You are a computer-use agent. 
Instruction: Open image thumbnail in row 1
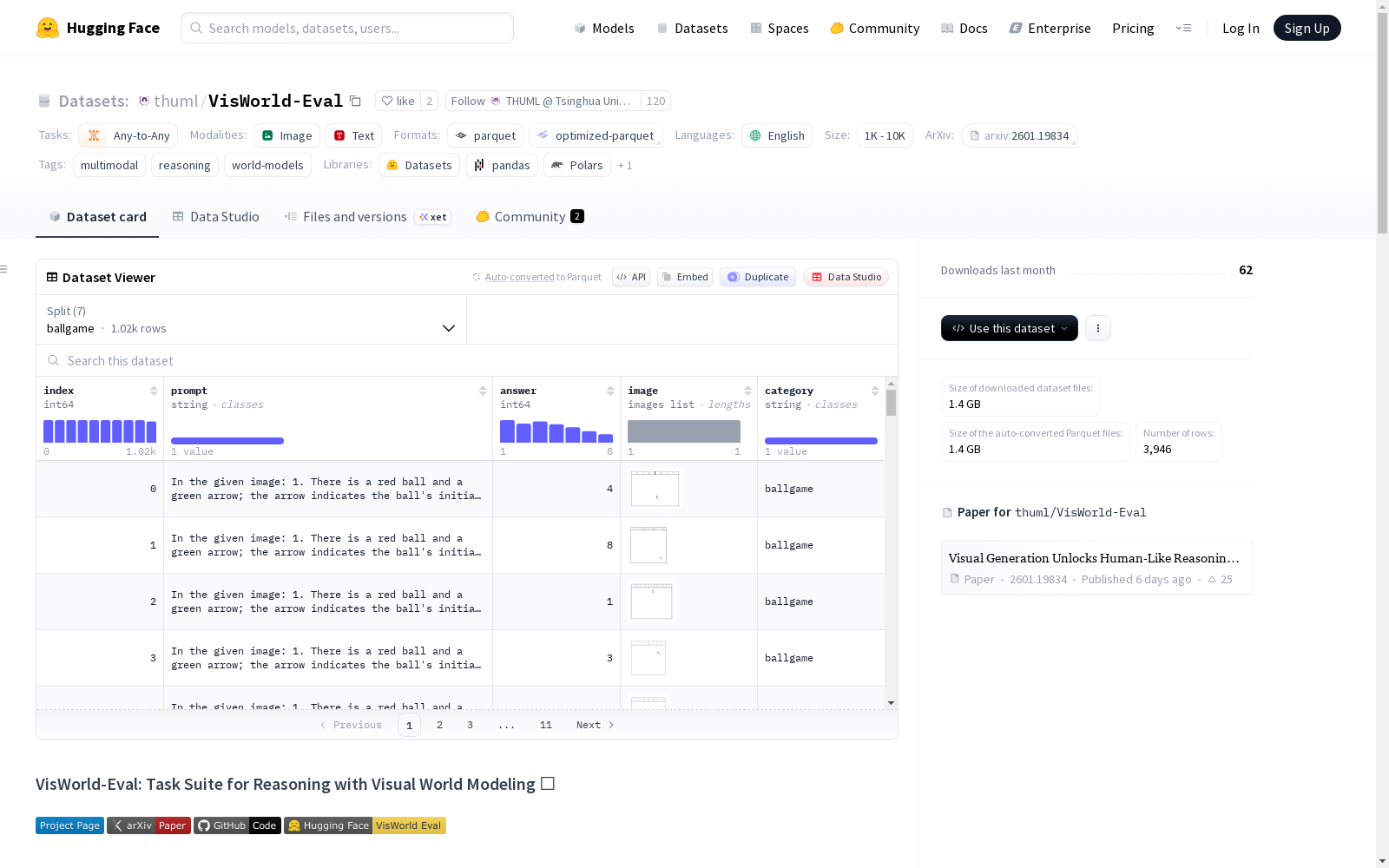pyautogui.click(x=648, y=545)
